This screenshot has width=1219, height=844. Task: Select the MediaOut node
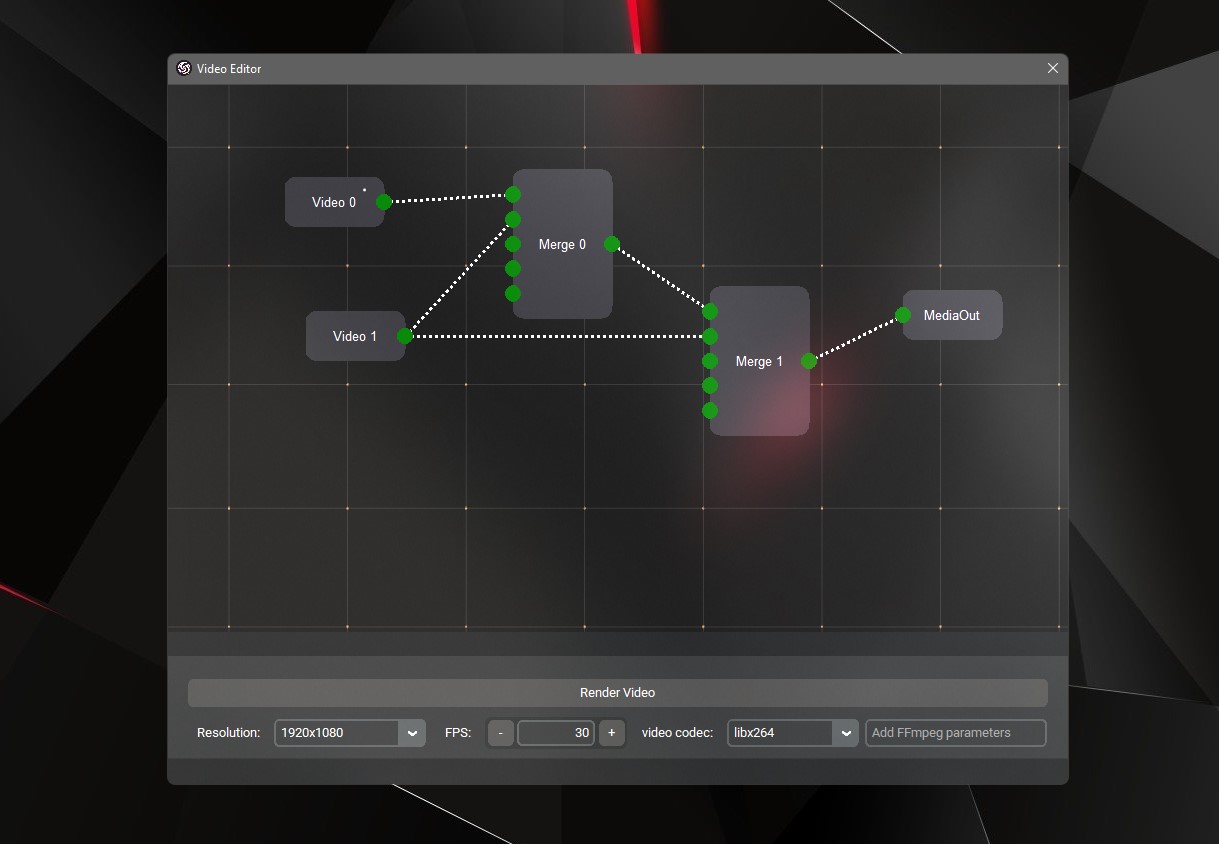952,315
